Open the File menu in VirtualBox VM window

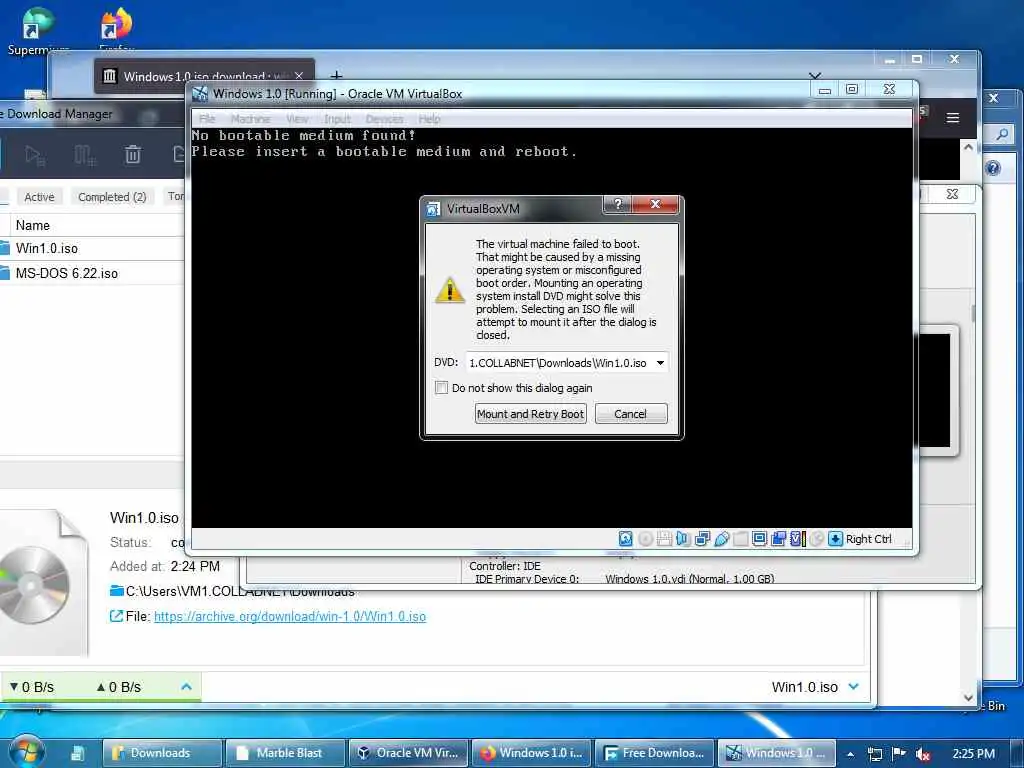coord(207,119)
